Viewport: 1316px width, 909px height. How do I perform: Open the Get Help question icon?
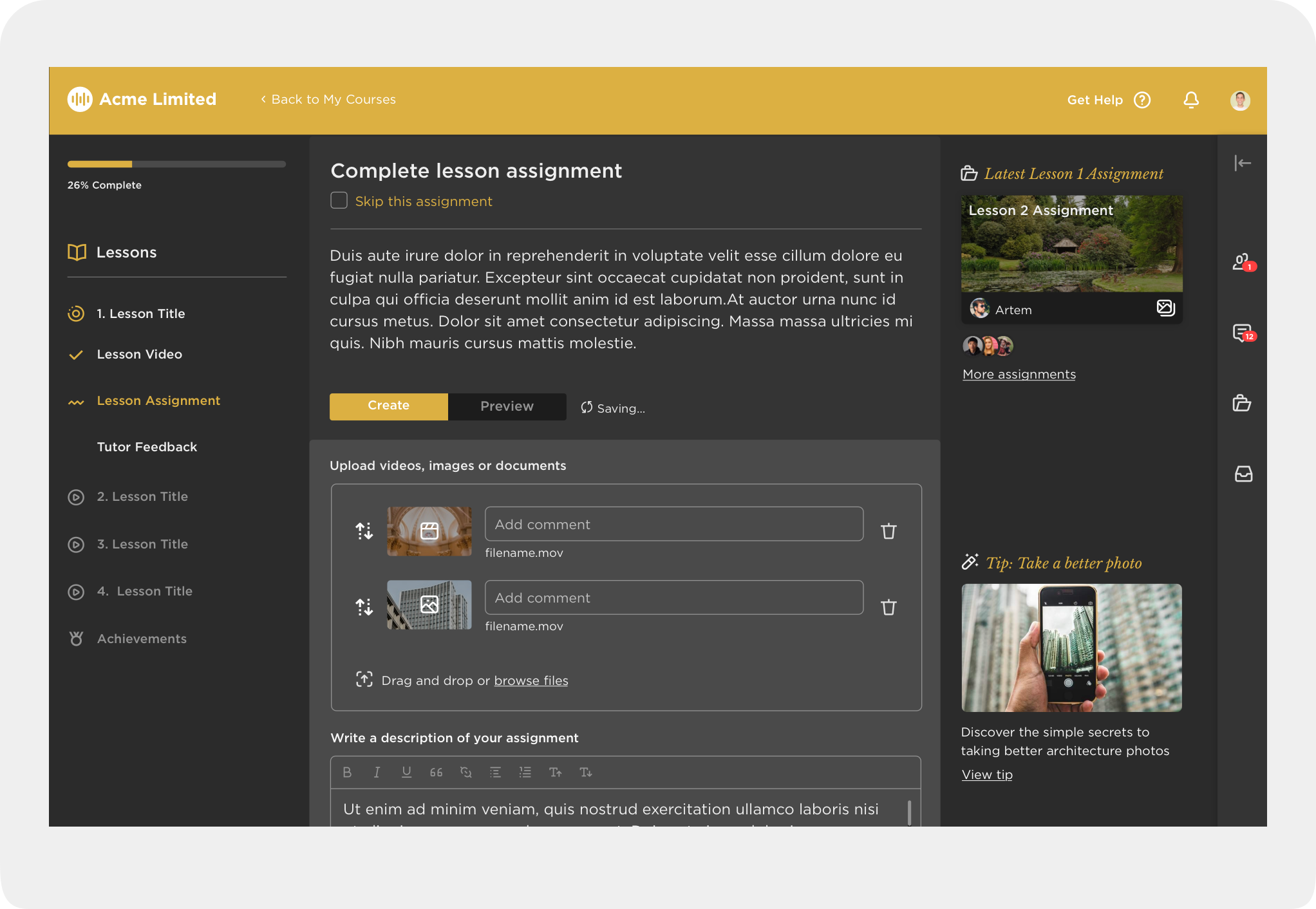1142,100
